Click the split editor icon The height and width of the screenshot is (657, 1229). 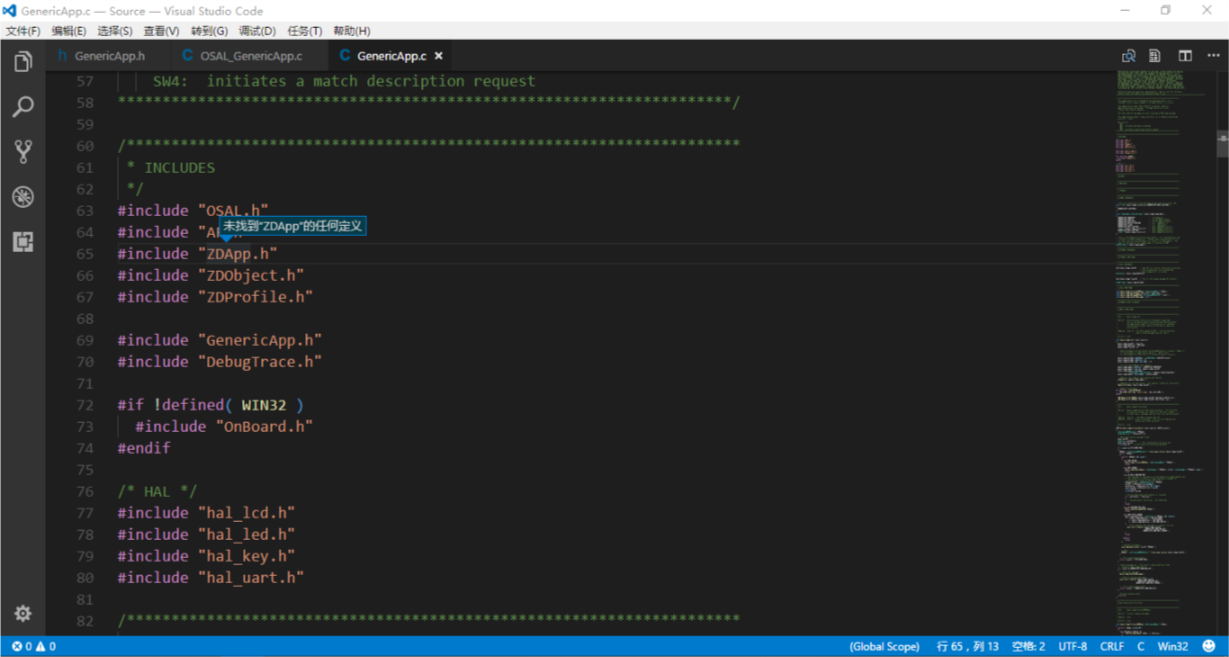(x=1183, y=55)
